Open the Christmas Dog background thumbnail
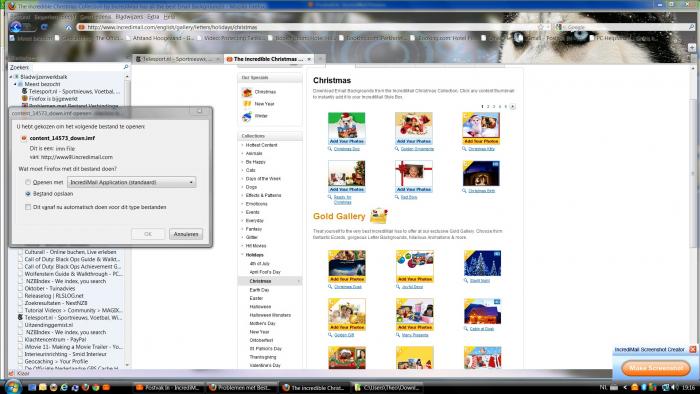The image size is (700, 394). 346,128
